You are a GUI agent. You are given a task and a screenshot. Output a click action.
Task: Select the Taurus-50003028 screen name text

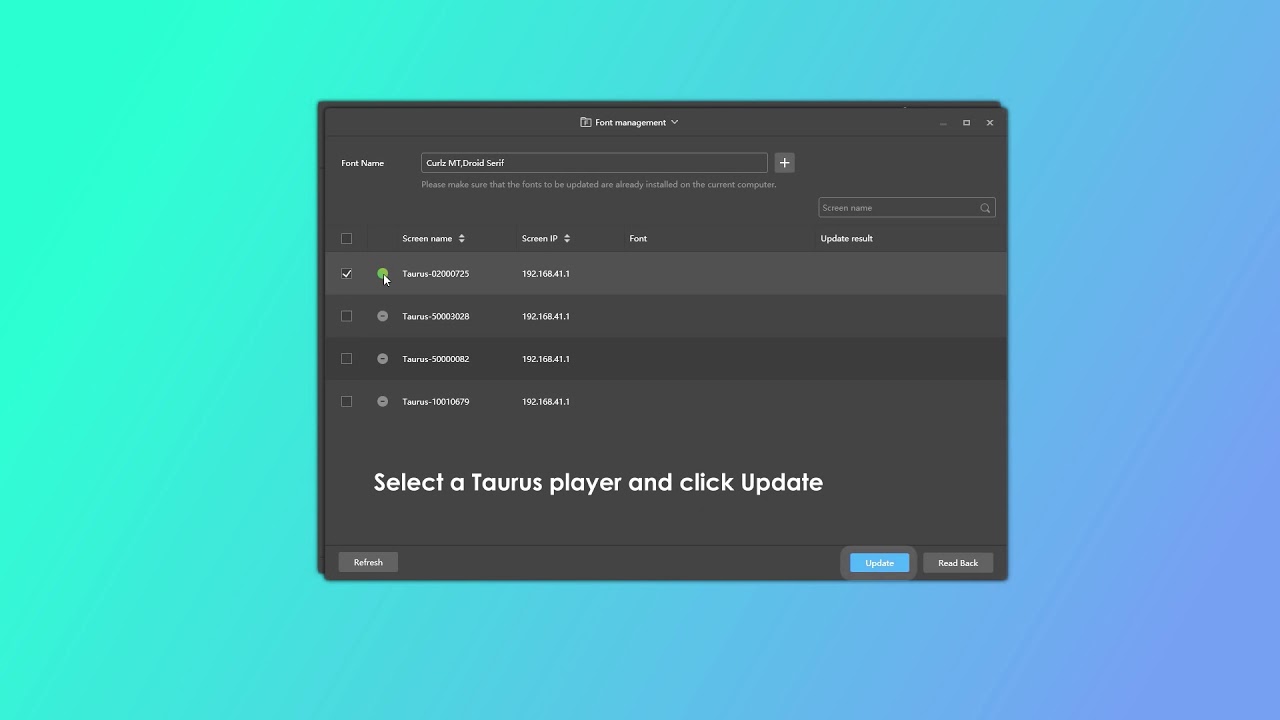pyautogui.click(x=436, y=316)
